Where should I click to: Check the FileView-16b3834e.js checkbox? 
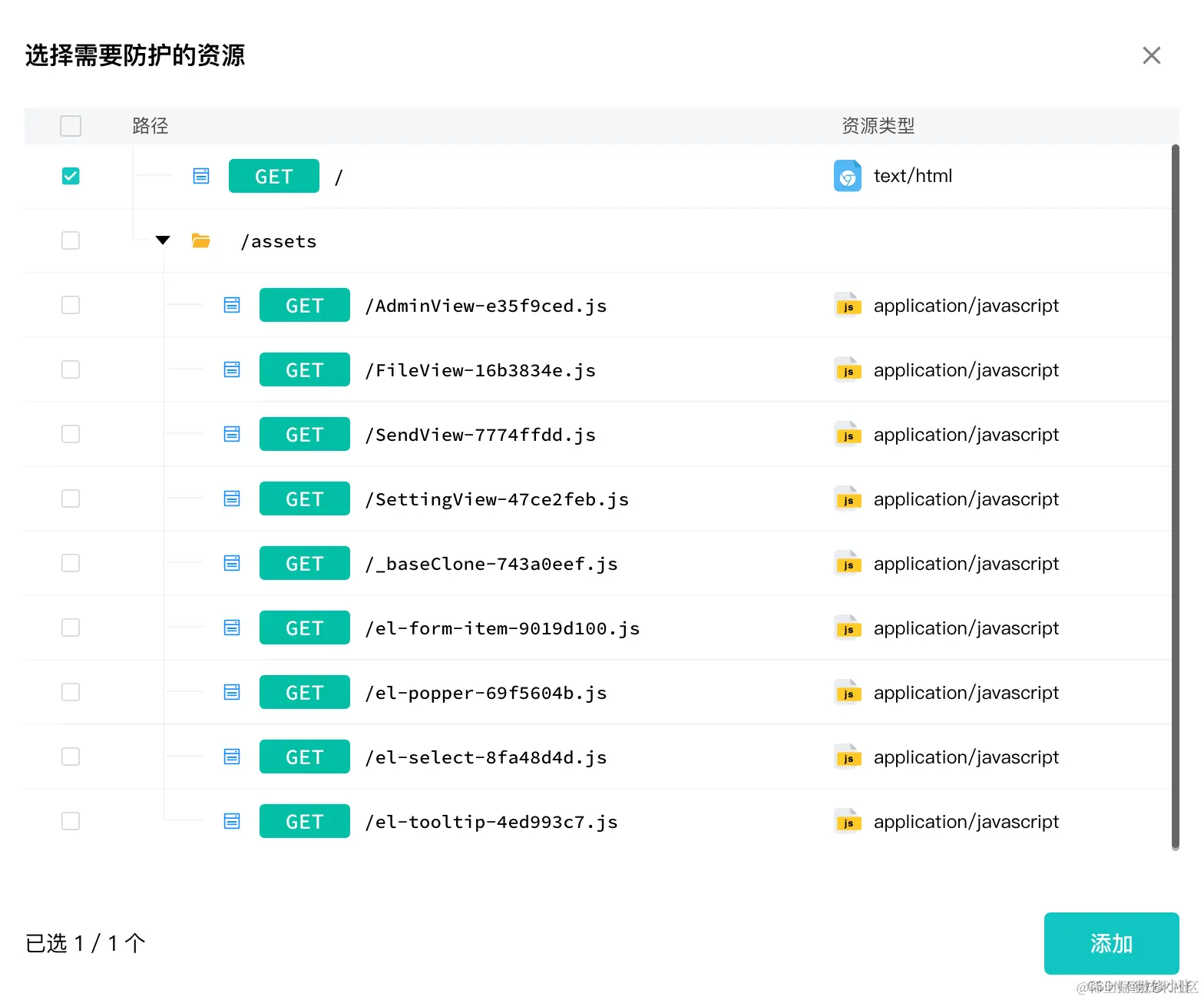click(x=71, y=369)
